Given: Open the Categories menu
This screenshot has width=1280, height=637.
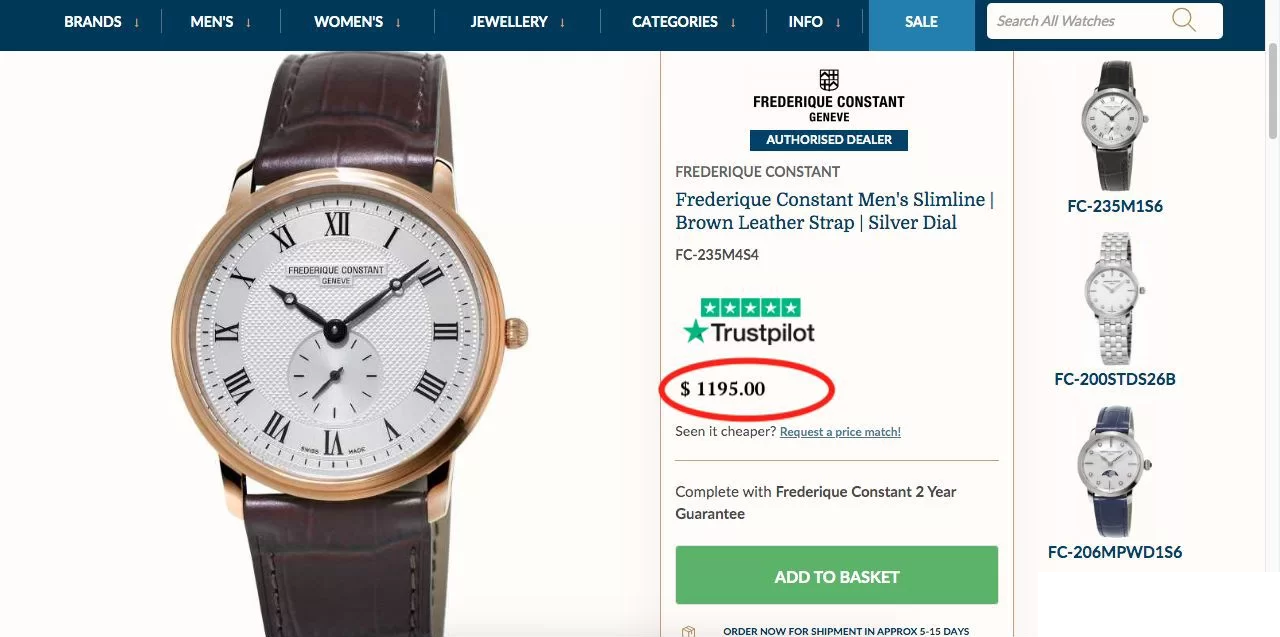Looking at the screenshot, I should (x=684, y=21).
